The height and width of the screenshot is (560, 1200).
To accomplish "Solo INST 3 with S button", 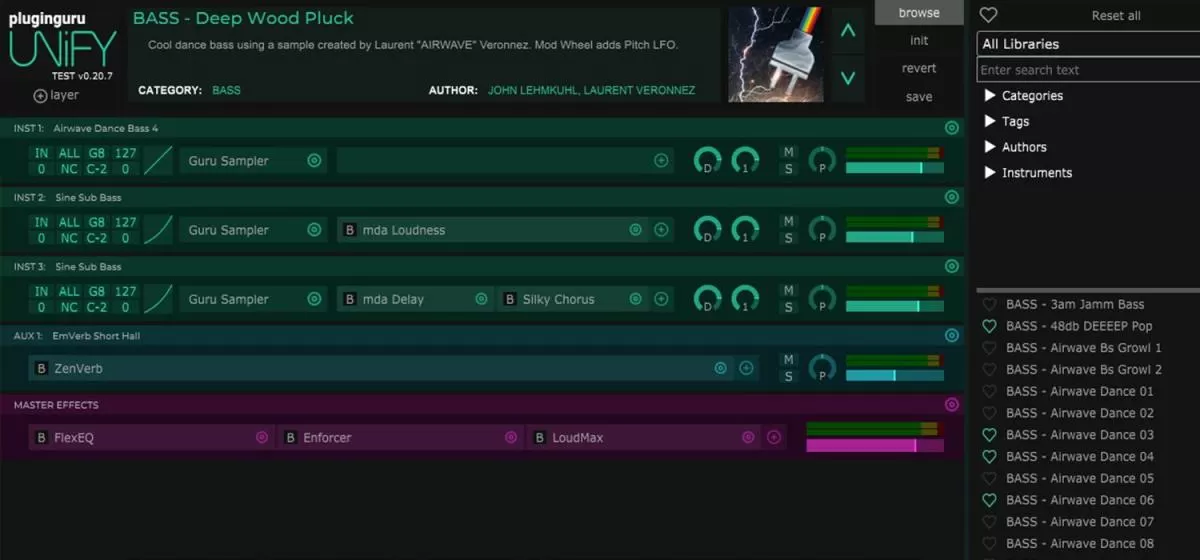I will pos(789,307).
